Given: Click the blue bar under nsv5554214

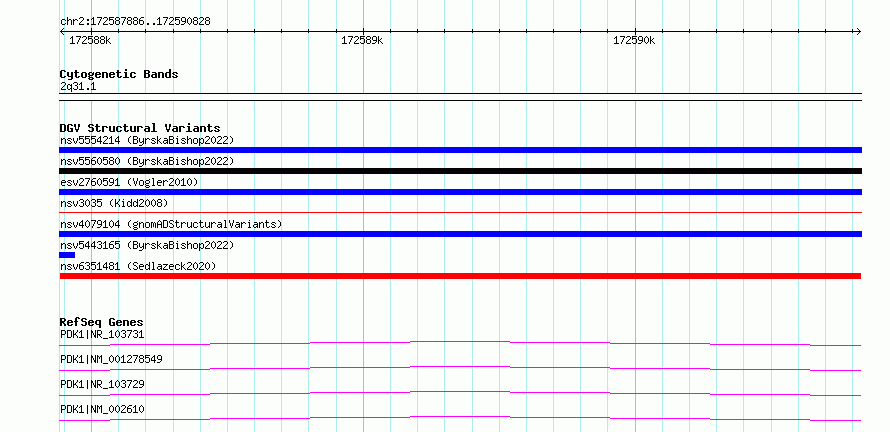Looking at the screenshot, I should click(460, 150).
